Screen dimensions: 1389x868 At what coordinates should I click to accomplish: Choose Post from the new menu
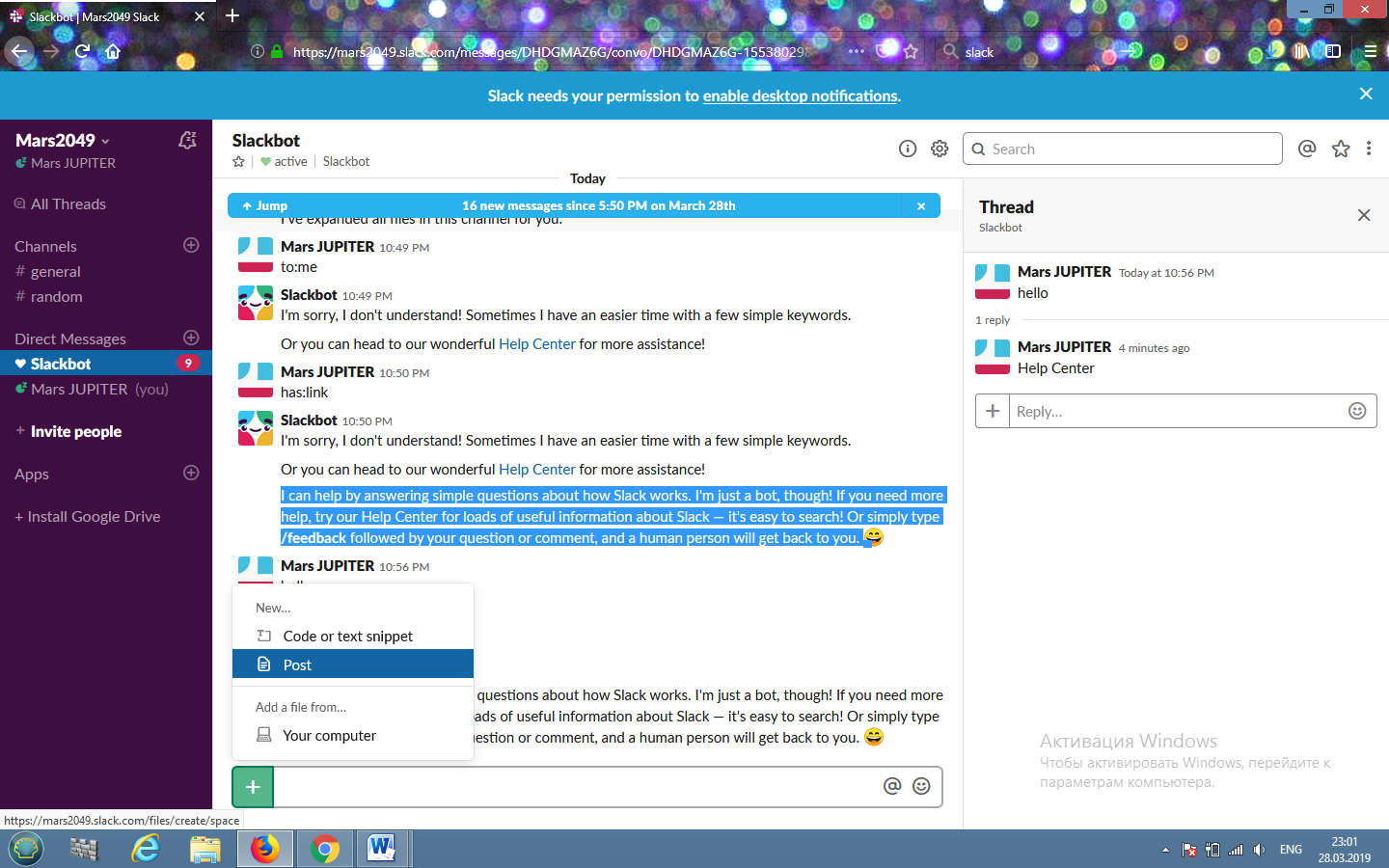tap(353, 665)
